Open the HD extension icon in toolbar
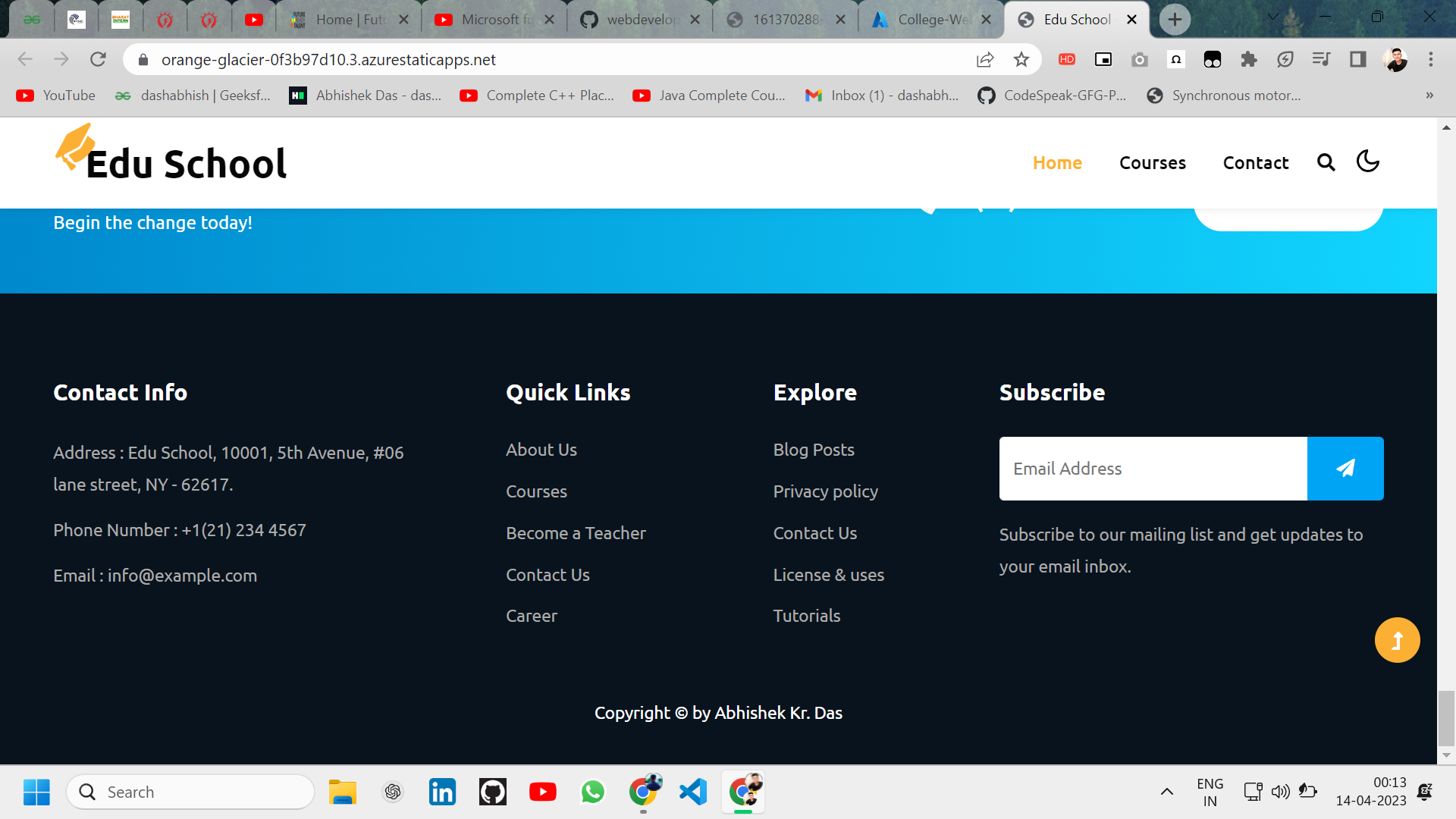Viewport: 1456px width, 819px height. coord(1067,59)
